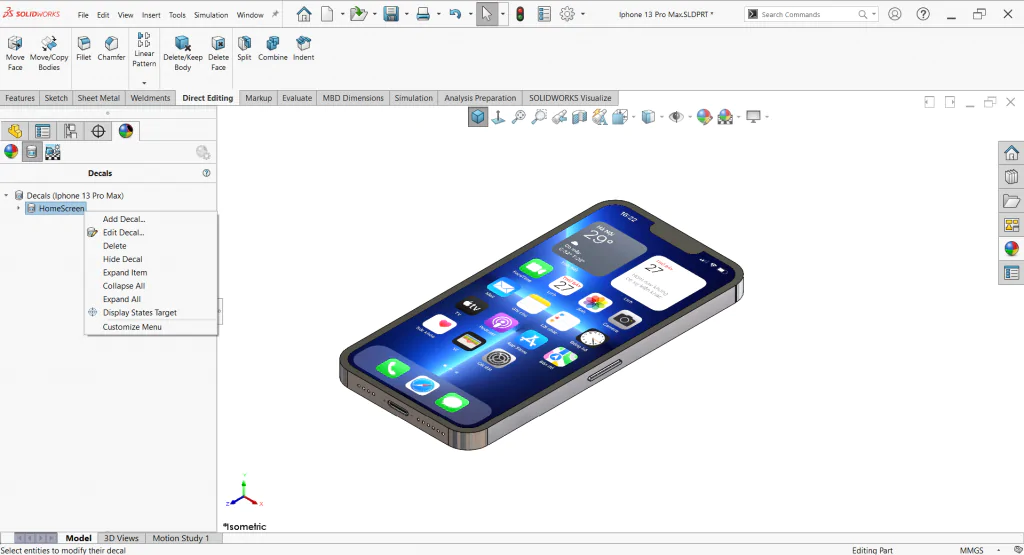Select the Indent tool
This screenshot has width=1024, height=555.
303,49
